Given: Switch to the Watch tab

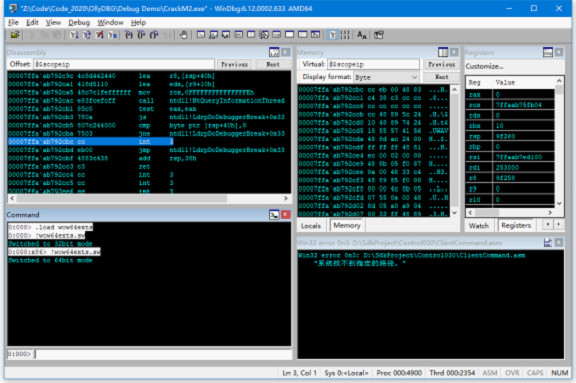Looking at the screenshot, I should (x=479, y=225).
